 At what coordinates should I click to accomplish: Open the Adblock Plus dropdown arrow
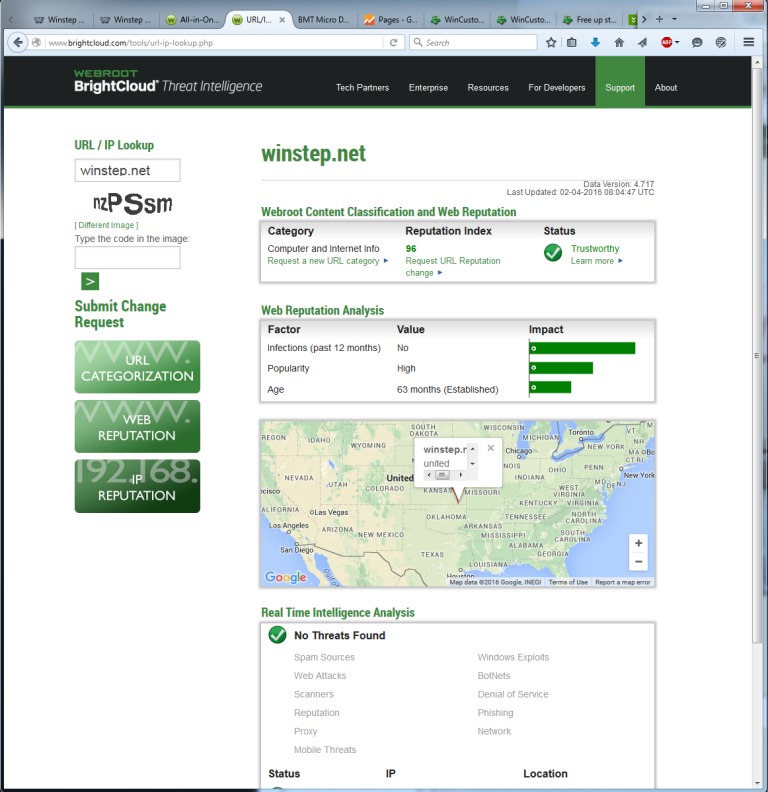coord(677,42)
